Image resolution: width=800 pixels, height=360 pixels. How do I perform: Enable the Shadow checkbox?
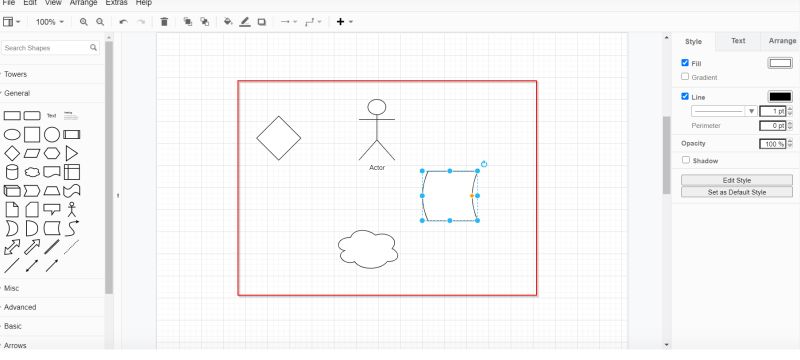click(686, 160)
